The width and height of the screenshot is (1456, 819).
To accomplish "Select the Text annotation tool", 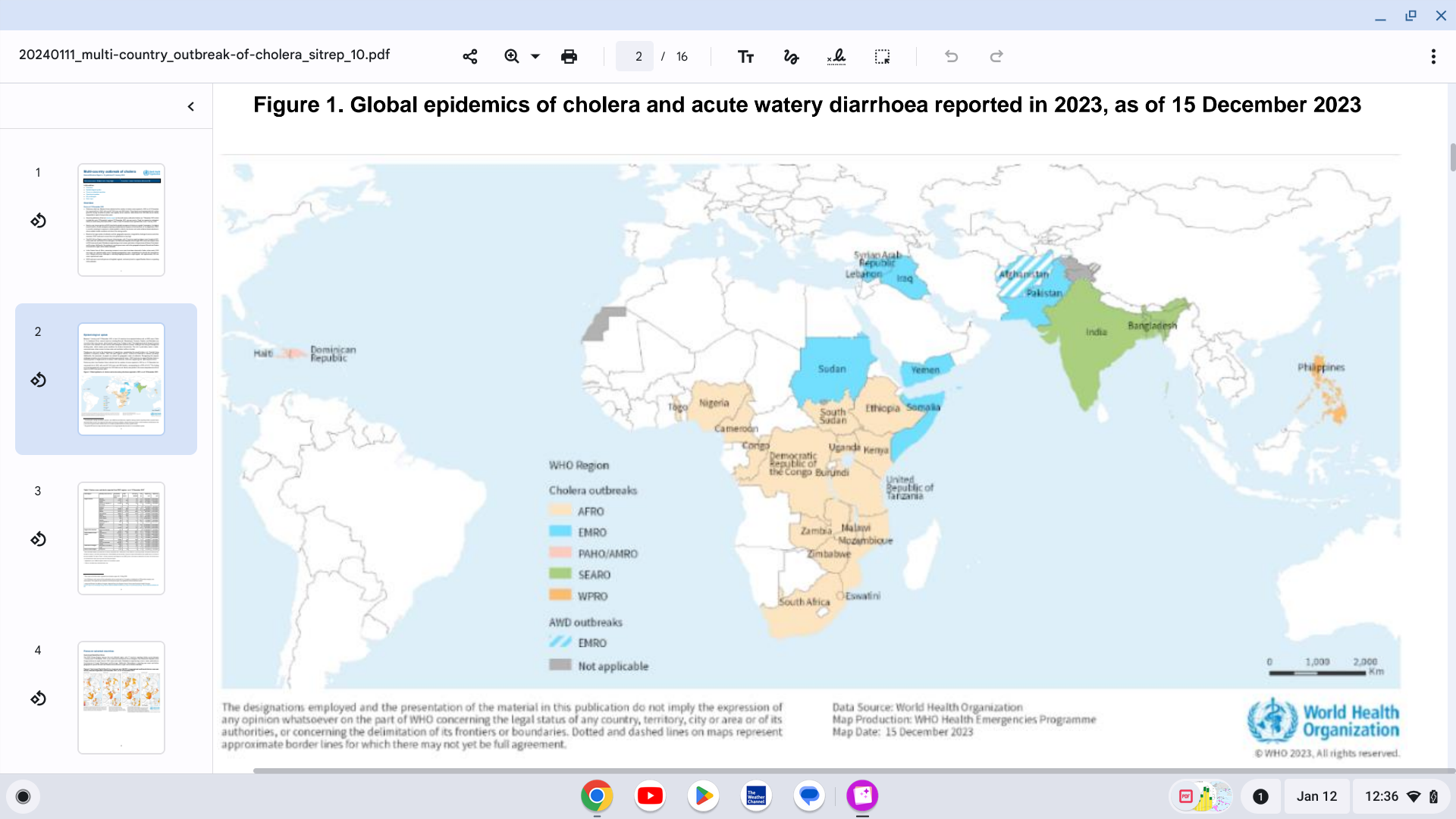I will [x=745, y=57].
